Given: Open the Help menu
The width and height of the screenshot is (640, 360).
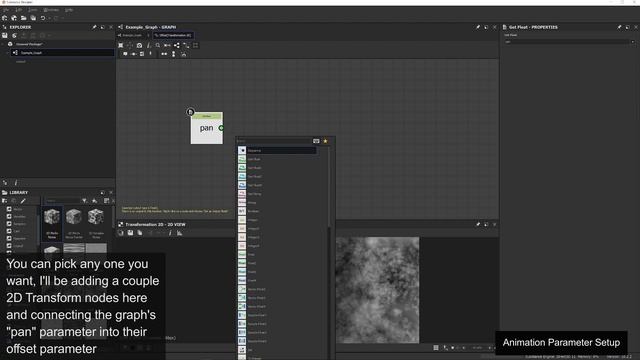Looking at the screenshot, I should pyautogui.click(x=69, y=10).
